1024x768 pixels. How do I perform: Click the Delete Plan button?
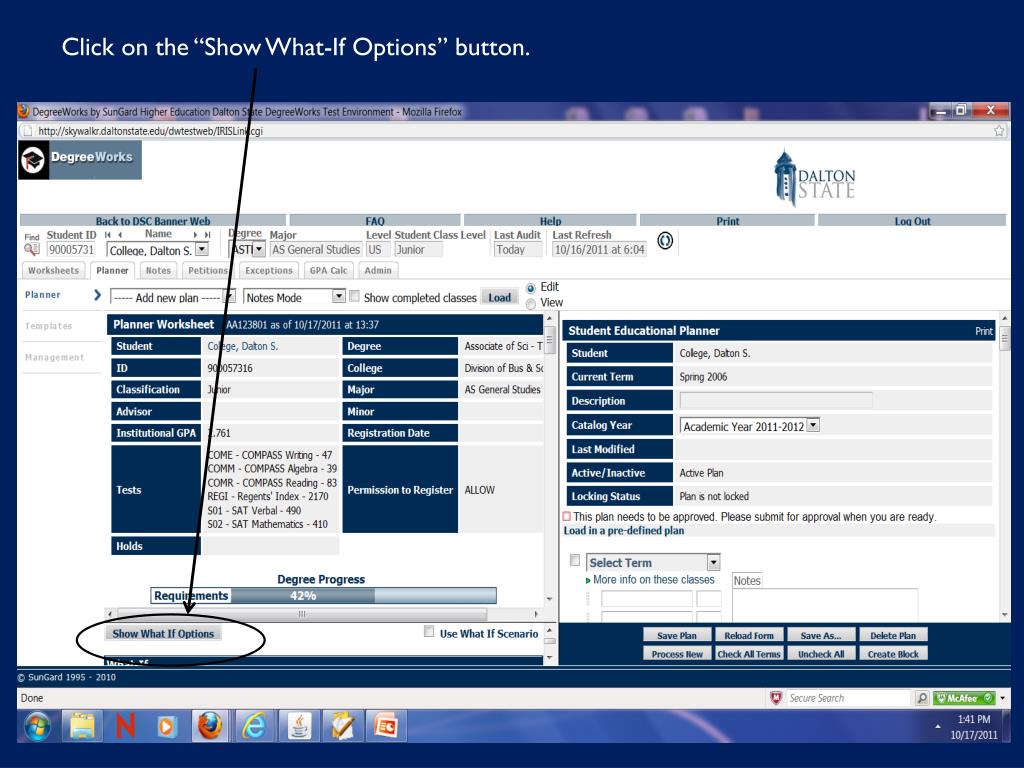tap(893, 635)
